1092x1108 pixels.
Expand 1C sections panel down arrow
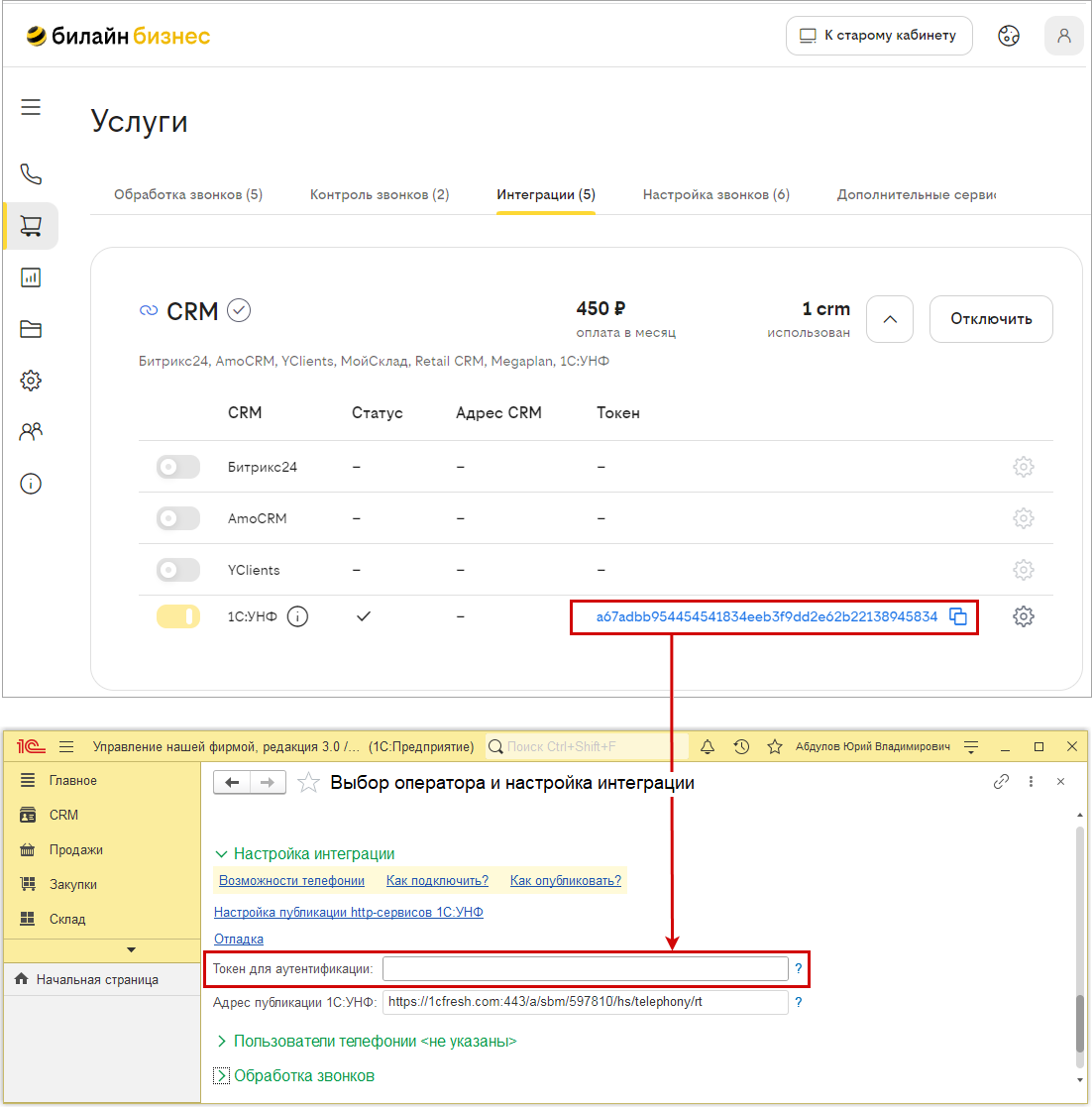click(x=132, y=950)
